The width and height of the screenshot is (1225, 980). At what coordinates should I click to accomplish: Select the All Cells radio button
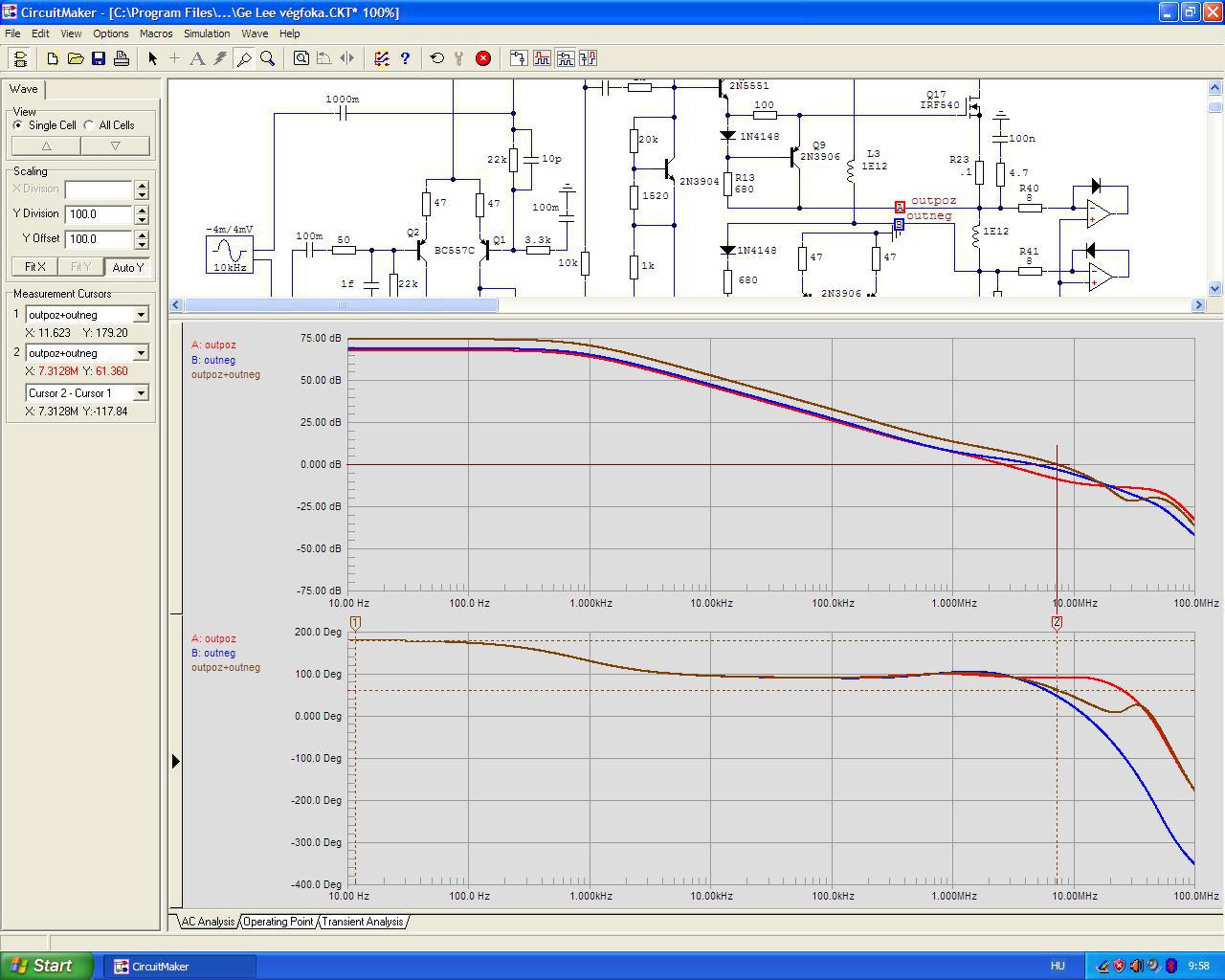pyautogui.click(x=89, y=125)
